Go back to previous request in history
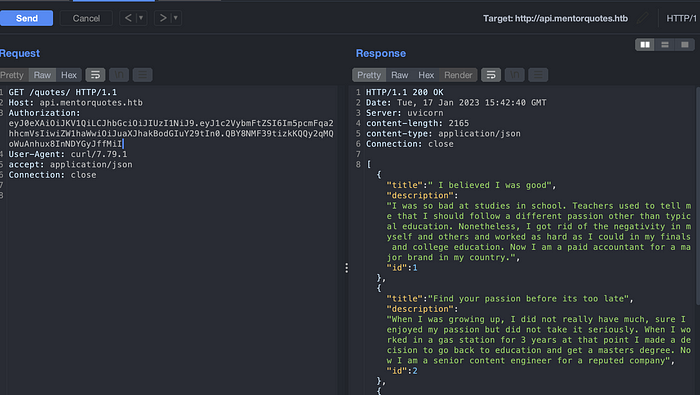 (x=128, y=18)
